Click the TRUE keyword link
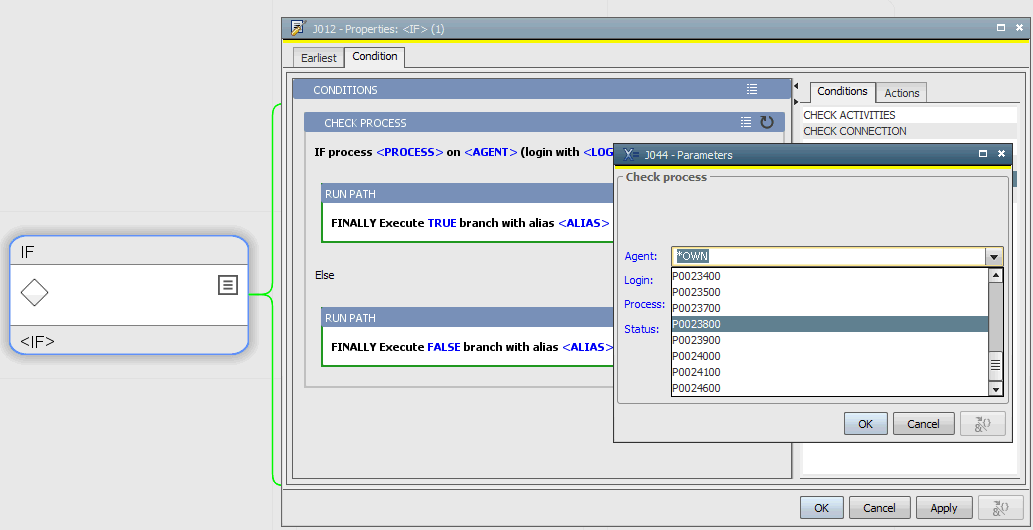Image resolution: width=1033 pixels, height=530 pixels. [x=442, y=223]
